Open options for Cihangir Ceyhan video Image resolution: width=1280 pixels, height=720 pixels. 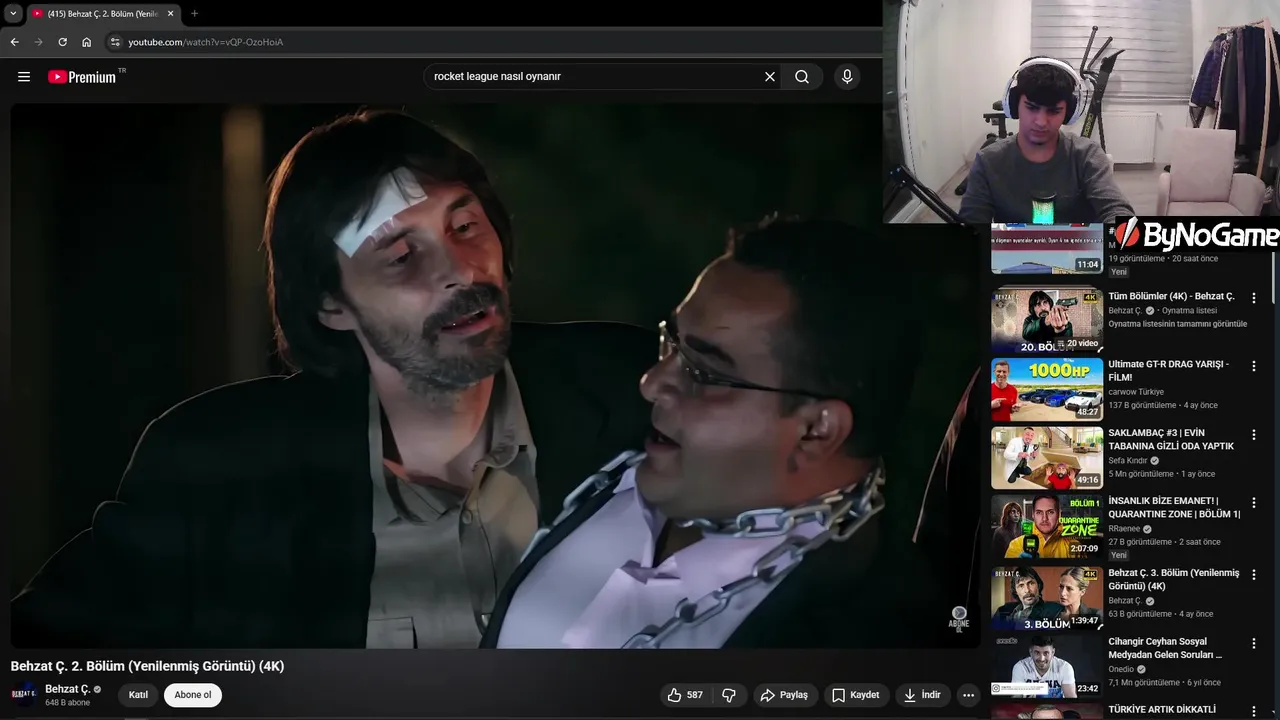(1254, 643)
